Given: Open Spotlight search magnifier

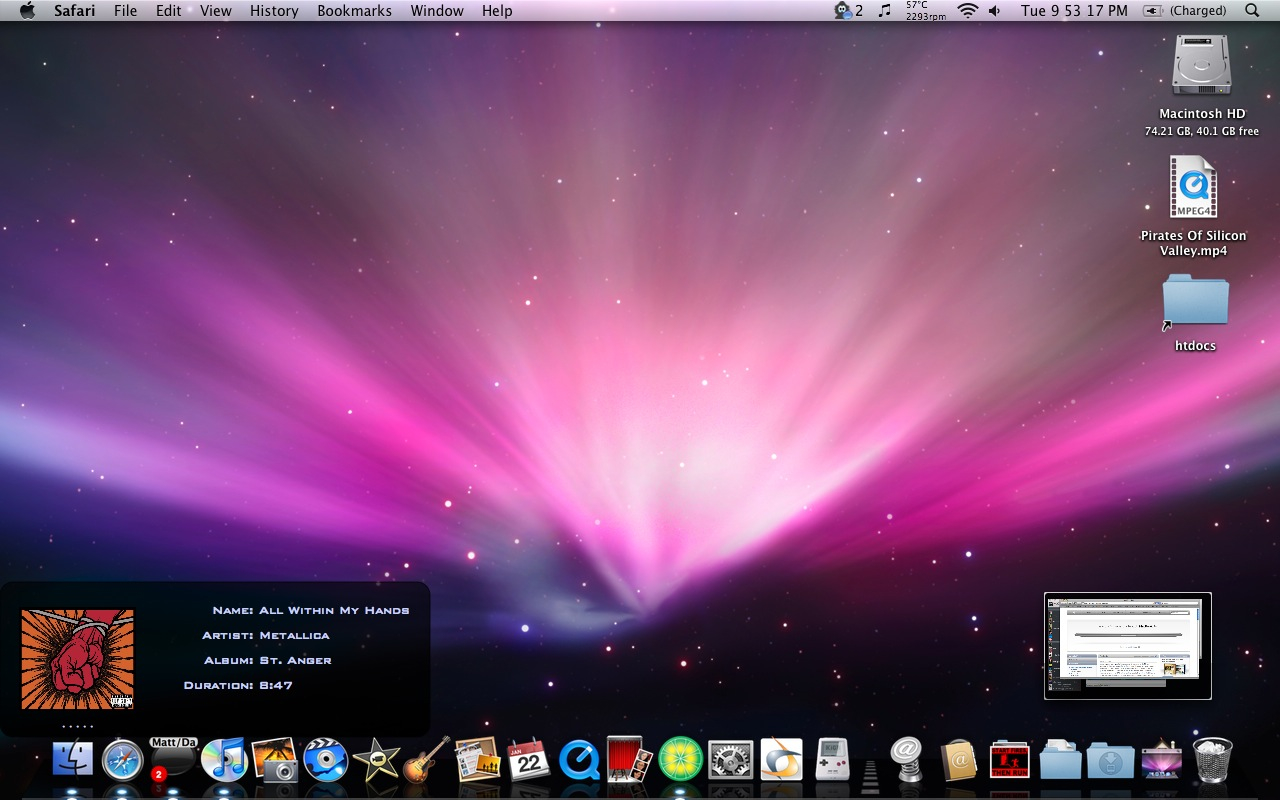Looking at the screenshot, I should click(x=1252, y=10).
